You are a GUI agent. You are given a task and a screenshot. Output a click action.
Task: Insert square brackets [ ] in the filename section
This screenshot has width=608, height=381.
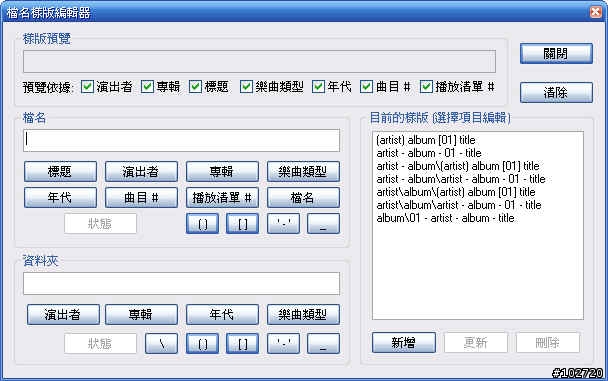point(242,224)
